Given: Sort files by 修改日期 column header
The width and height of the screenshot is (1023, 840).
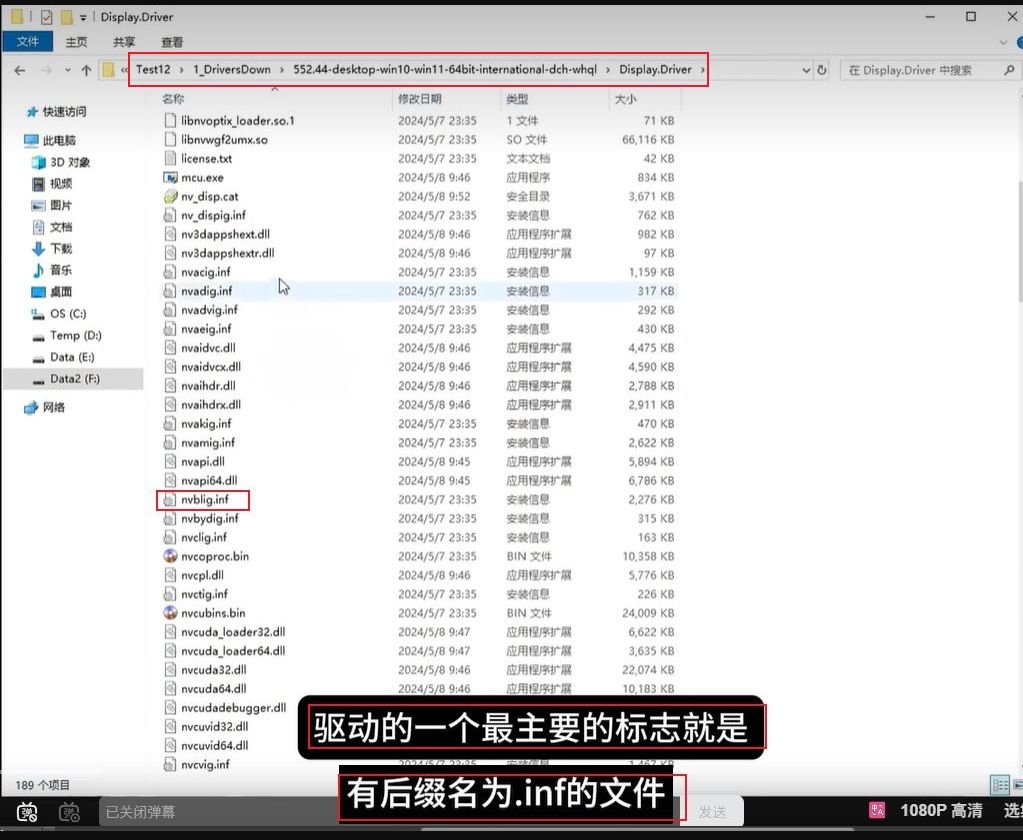Looking at the screenshot, I should [x=420, y=99].
